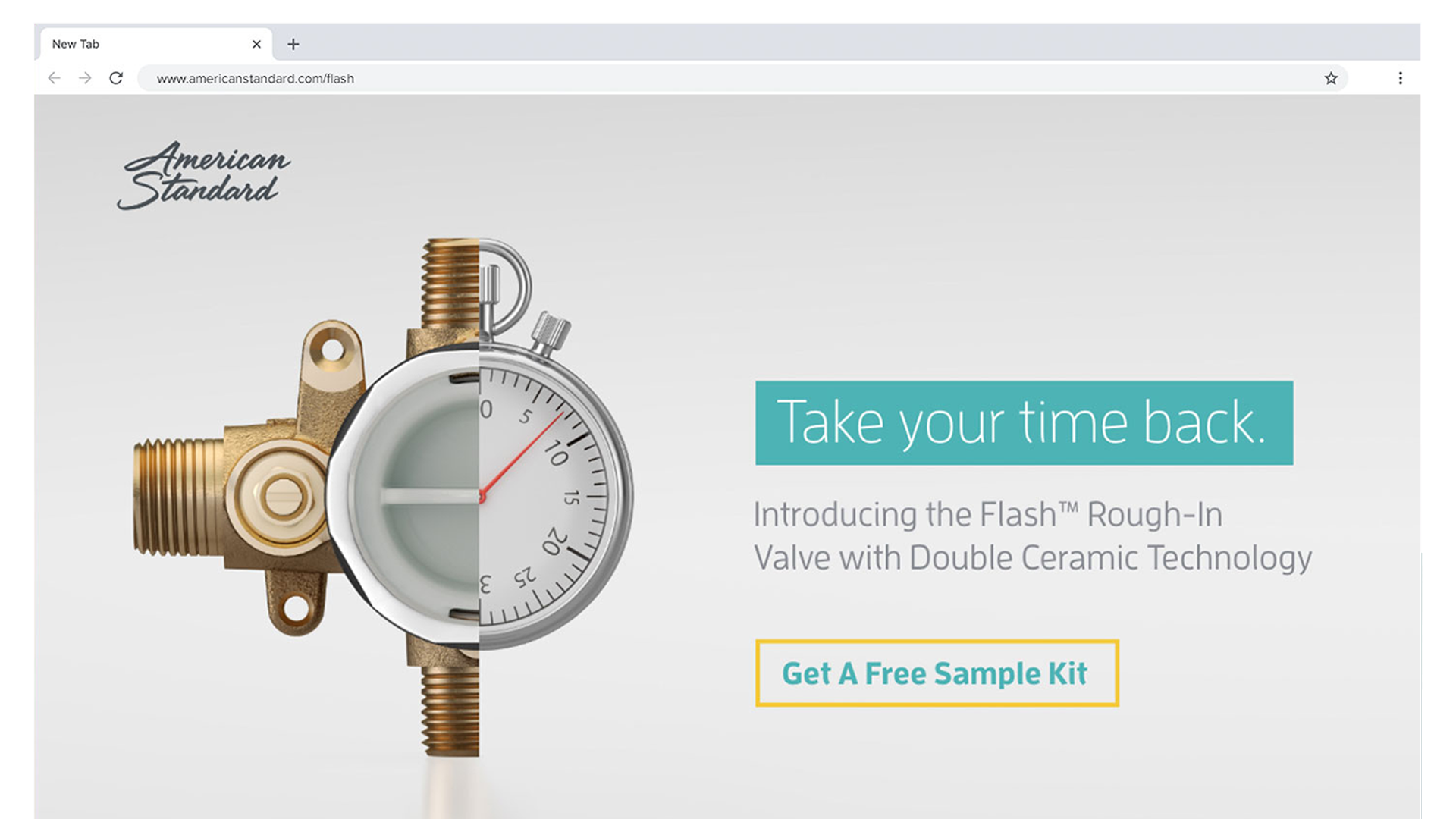The height and width of the screenshot is (819, 1456).
Task: Click the American Standard logo
Action: point(203,175)
